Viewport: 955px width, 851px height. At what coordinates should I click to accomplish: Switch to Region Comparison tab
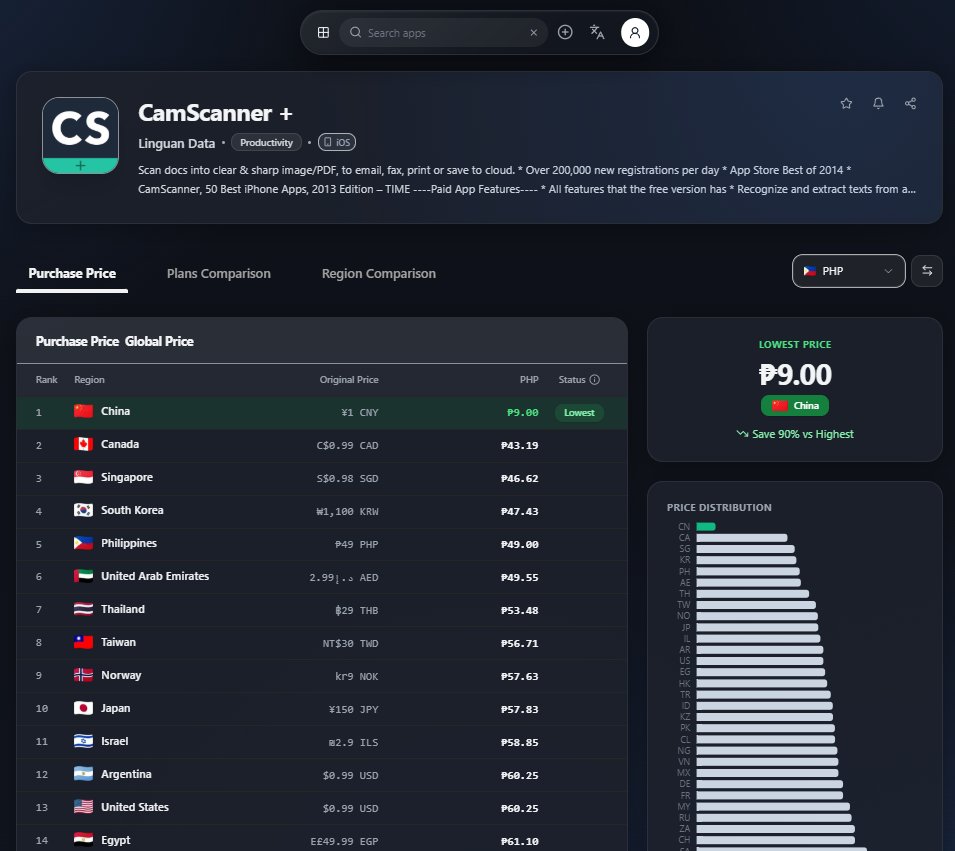[x=379, y=274]
